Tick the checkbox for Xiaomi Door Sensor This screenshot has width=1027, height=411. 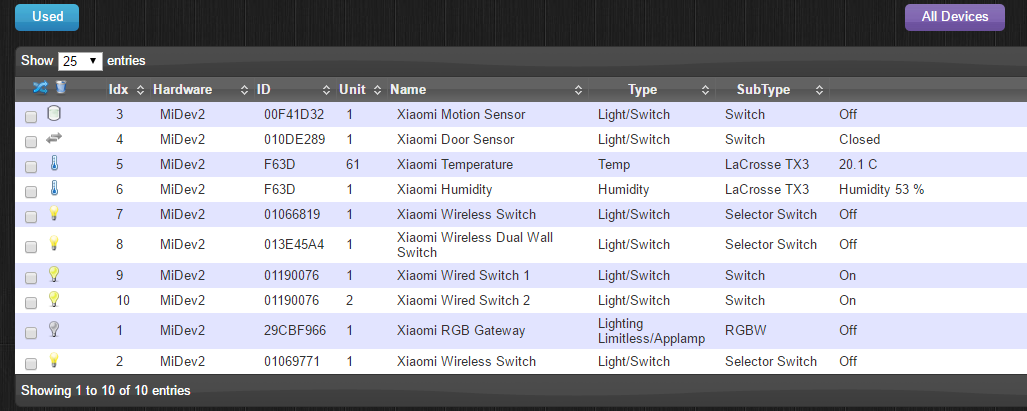[x=31, y=141]
